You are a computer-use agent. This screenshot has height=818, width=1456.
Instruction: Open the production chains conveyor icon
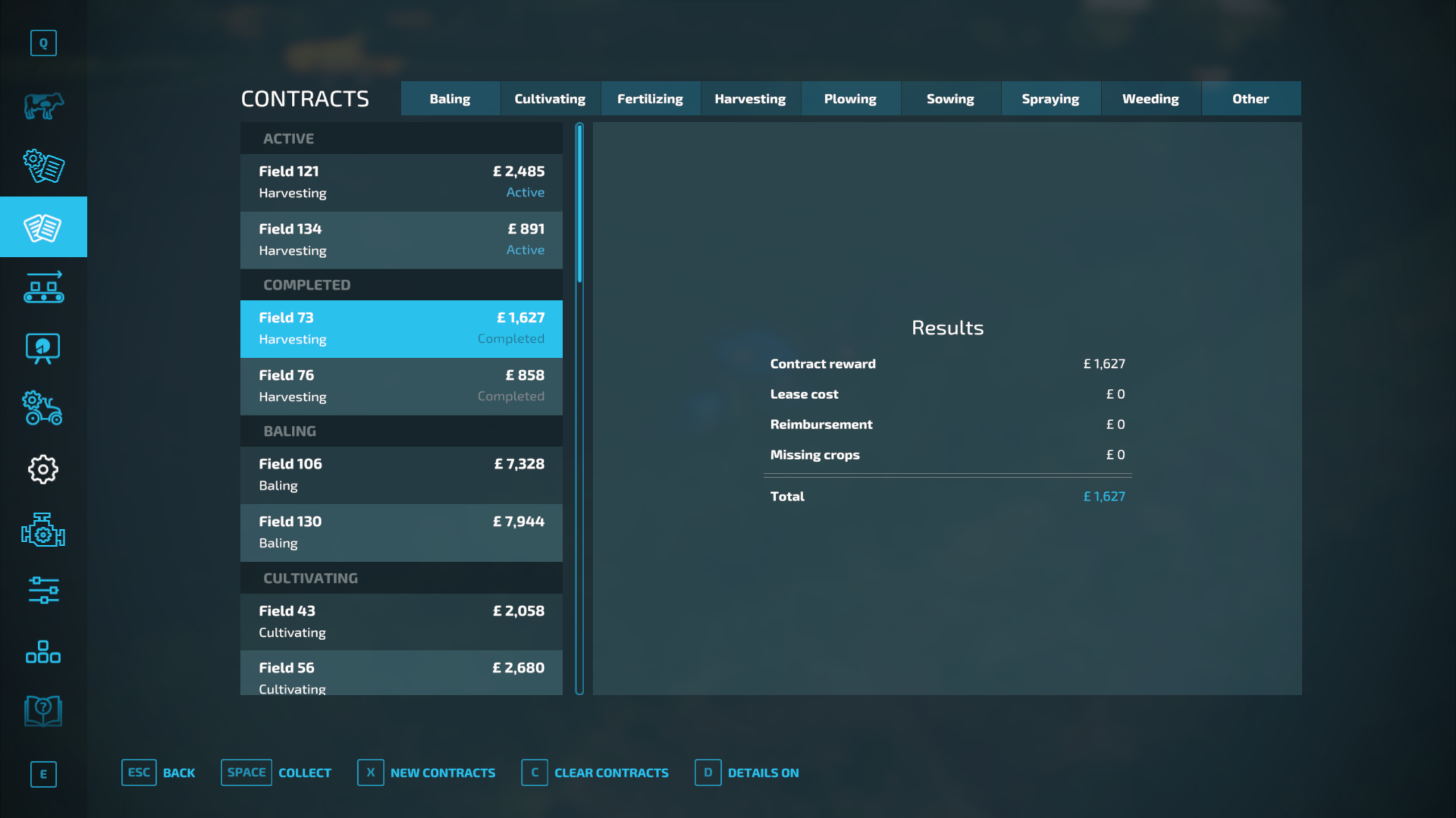coord(43,288)
